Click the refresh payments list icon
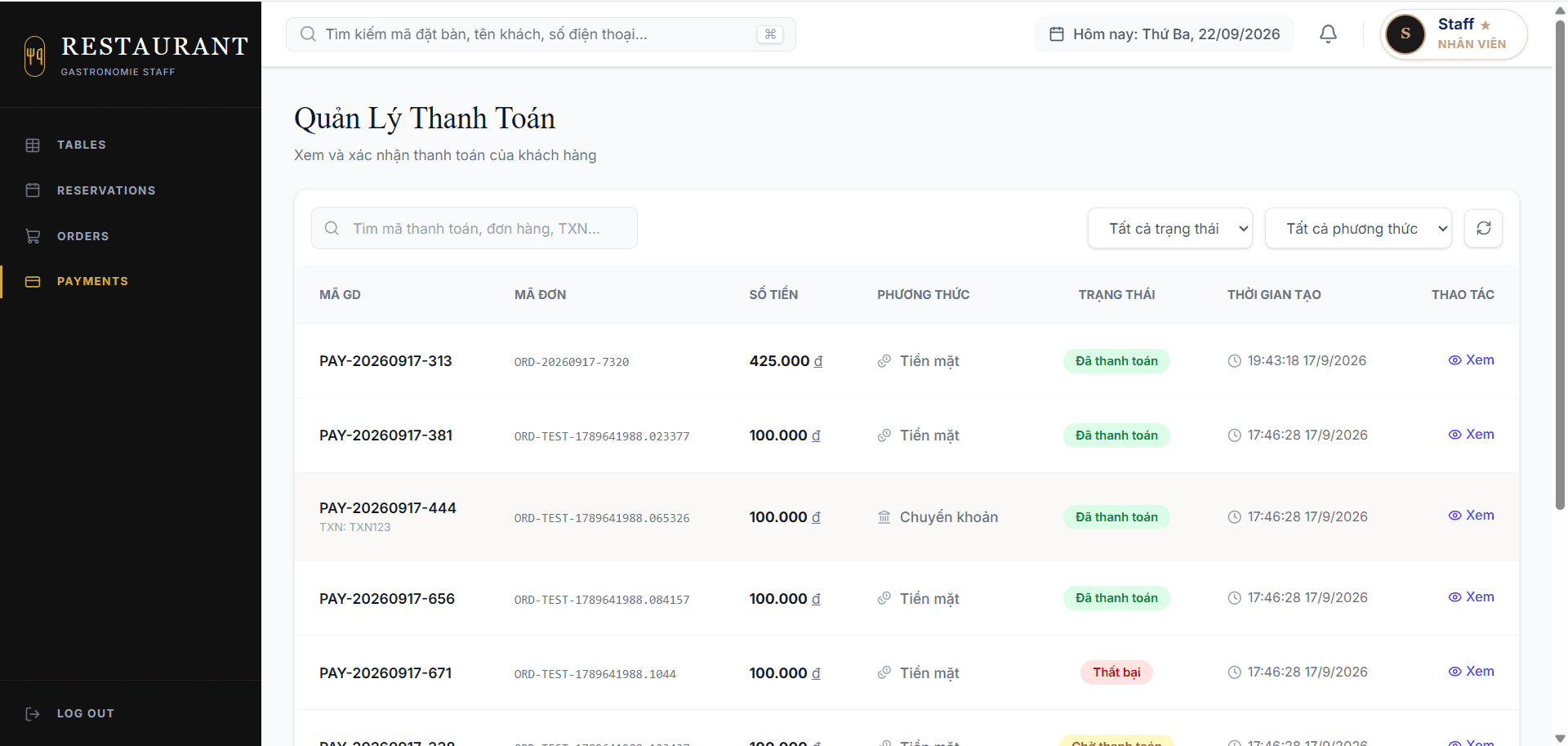Viewport: 1568px width, 746px height. (x=1483, y=228)
